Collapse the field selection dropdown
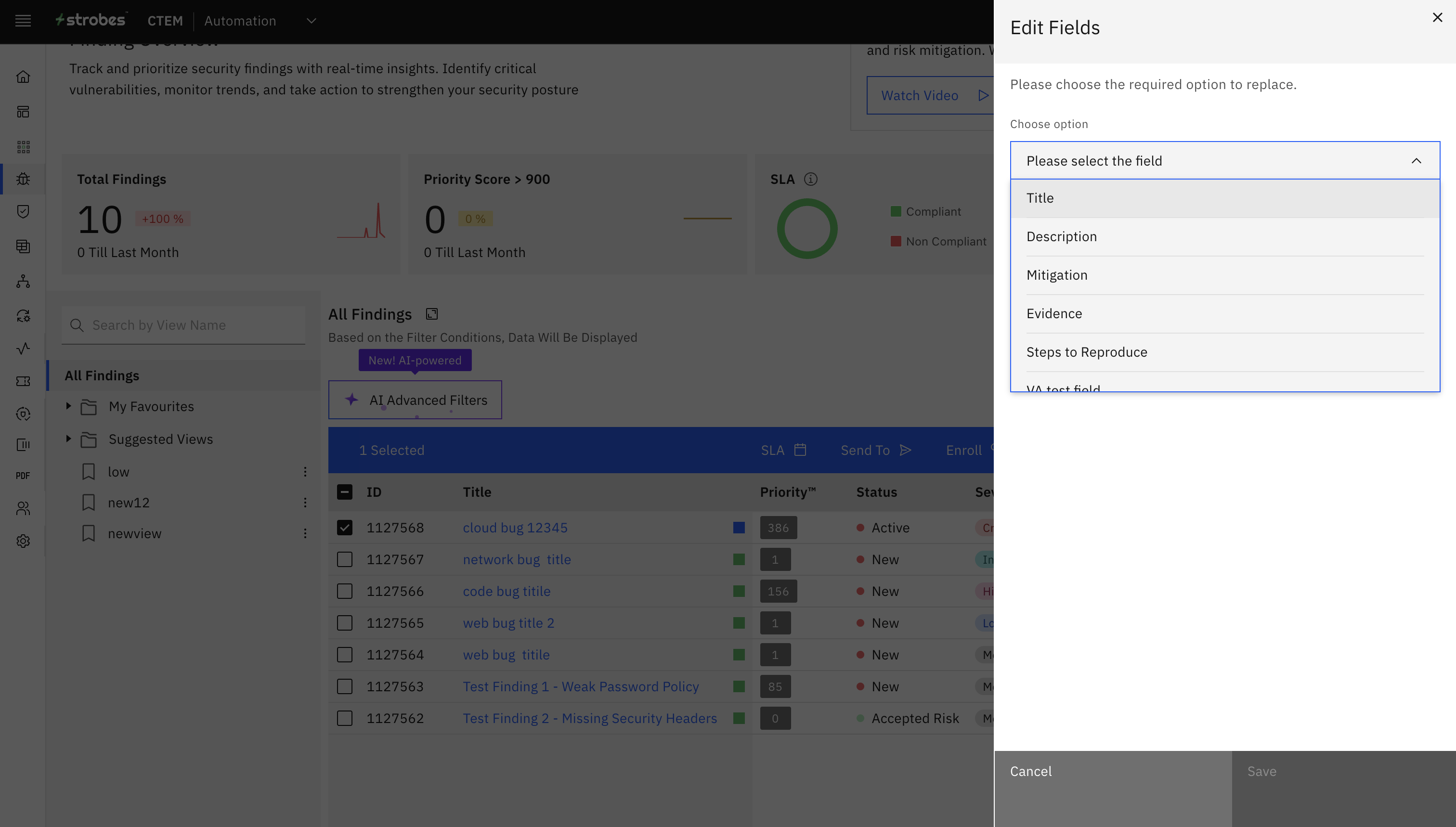Viewport: 1456px width, 827px height. (x=1416, y=161)
